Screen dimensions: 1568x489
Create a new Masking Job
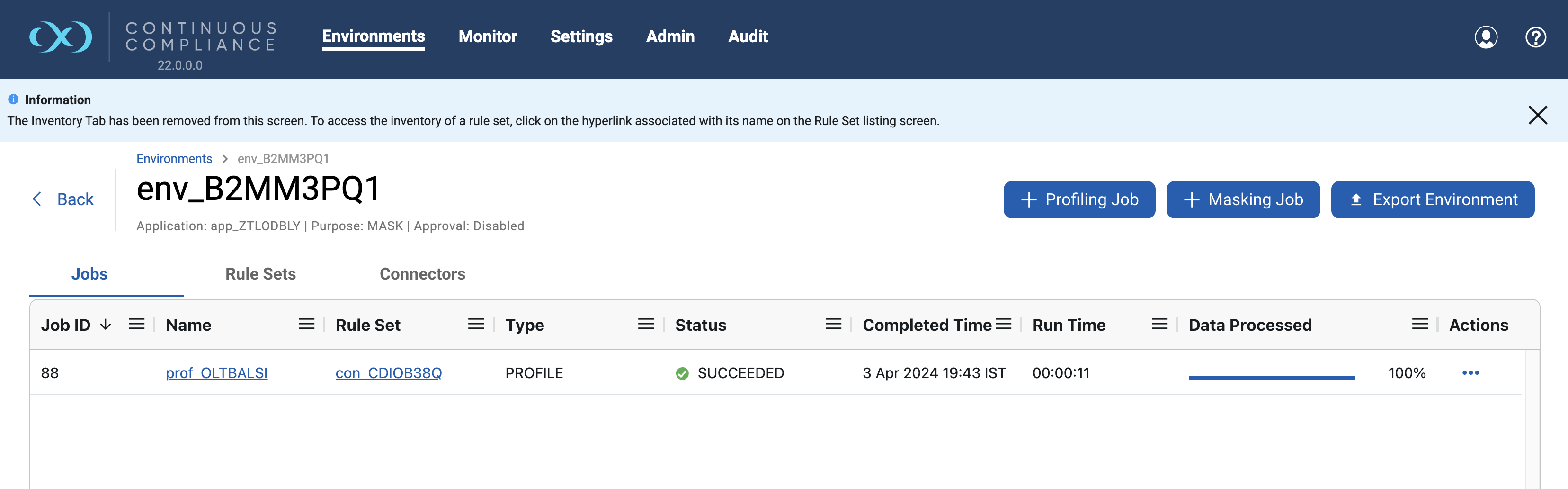pyautogui.click(x=1243, y=199)
